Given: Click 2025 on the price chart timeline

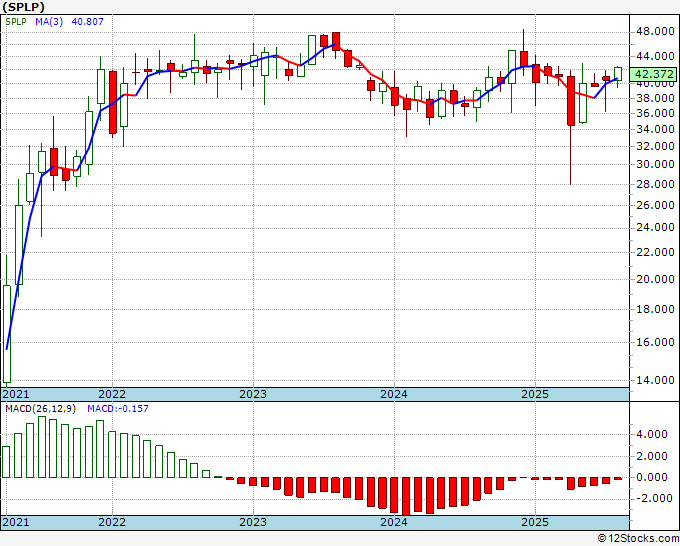Looking at the screenshot, I should pos(535,394).
